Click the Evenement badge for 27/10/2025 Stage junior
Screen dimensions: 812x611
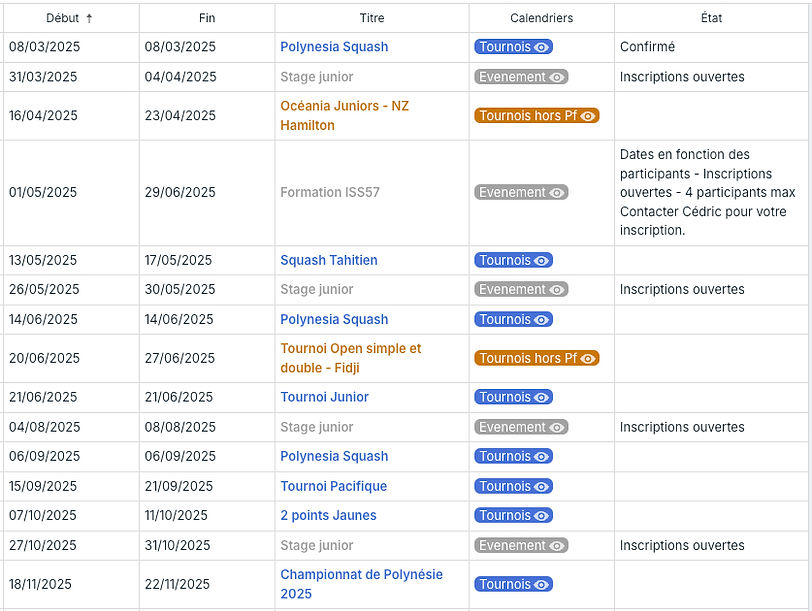tap(521, 545)
